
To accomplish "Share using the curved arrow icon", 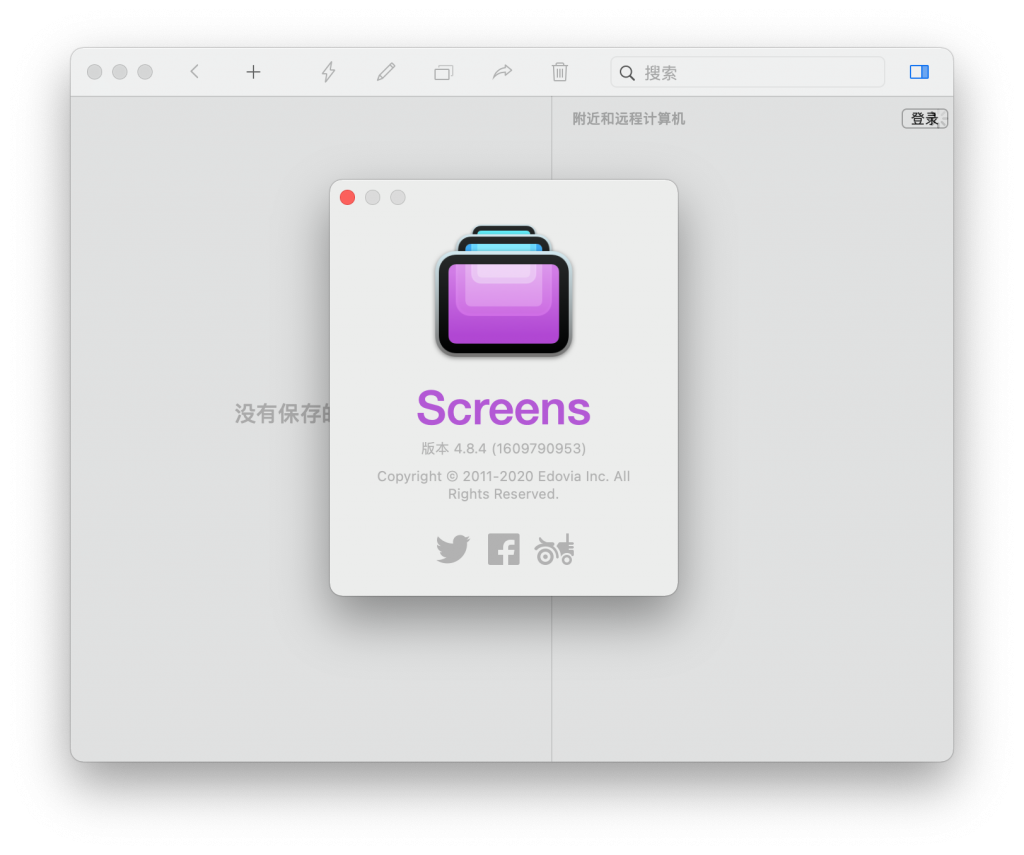I will tap(502, 72).
